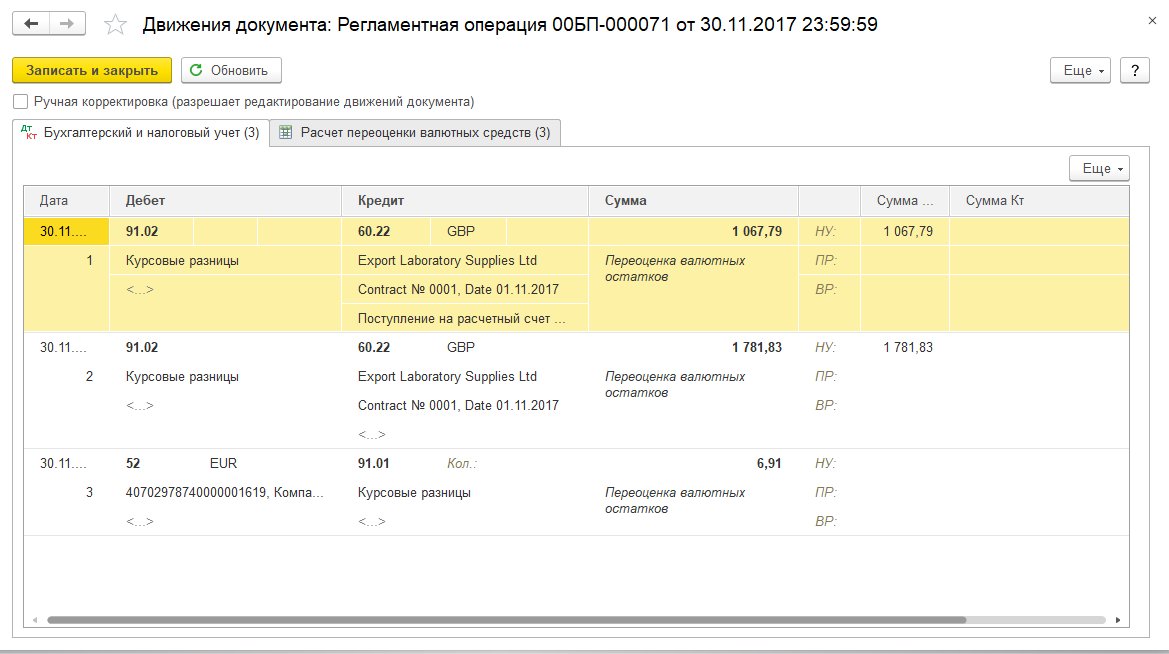1169x654 pixels.
Task: Enable the Ручная корректировка checkbox
Action: click(x=21, y=101)
